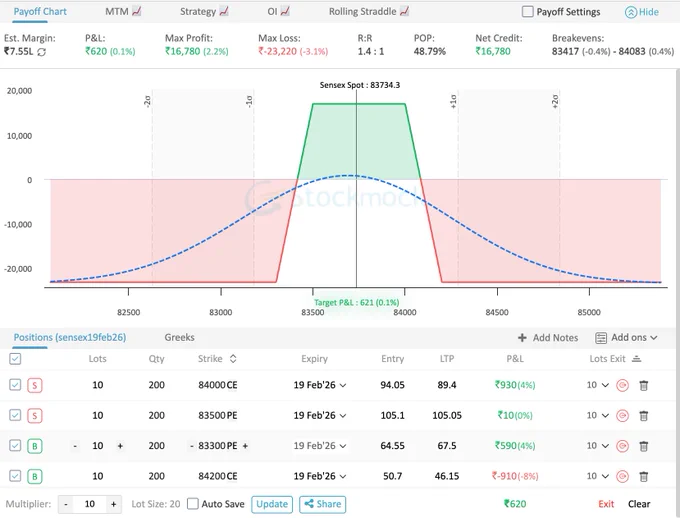Shift 83300PE strike down with minus
Image resolution: width=680 pixels, height=518 pixels.
coord(192,446)
